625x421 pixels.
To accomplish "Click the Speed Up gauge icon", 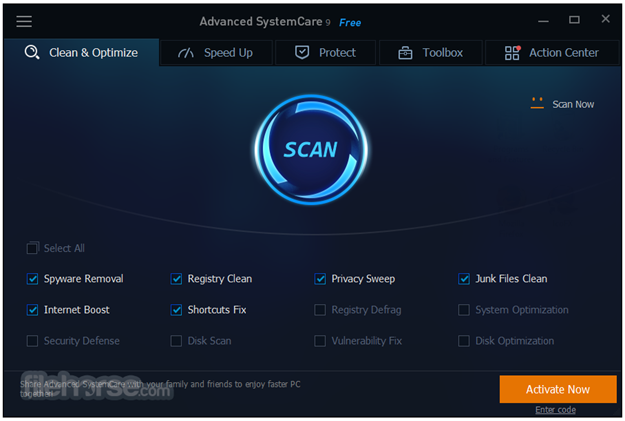I will point(185,53).
